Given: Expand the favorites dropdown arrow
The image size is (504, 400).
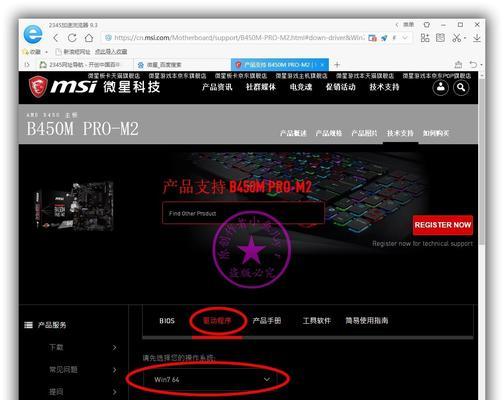Looking at the screenshot, I should point(46,52).
